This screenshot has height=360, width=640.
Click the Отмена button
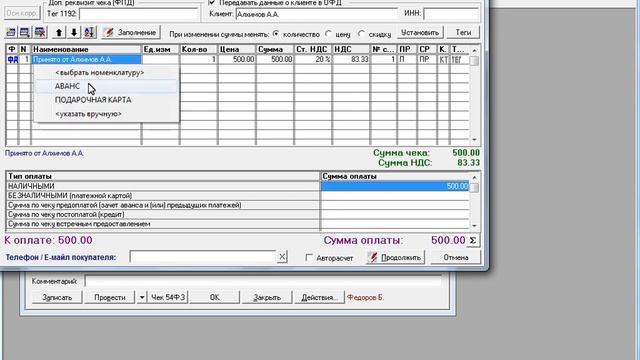click(x=456, y=258)
